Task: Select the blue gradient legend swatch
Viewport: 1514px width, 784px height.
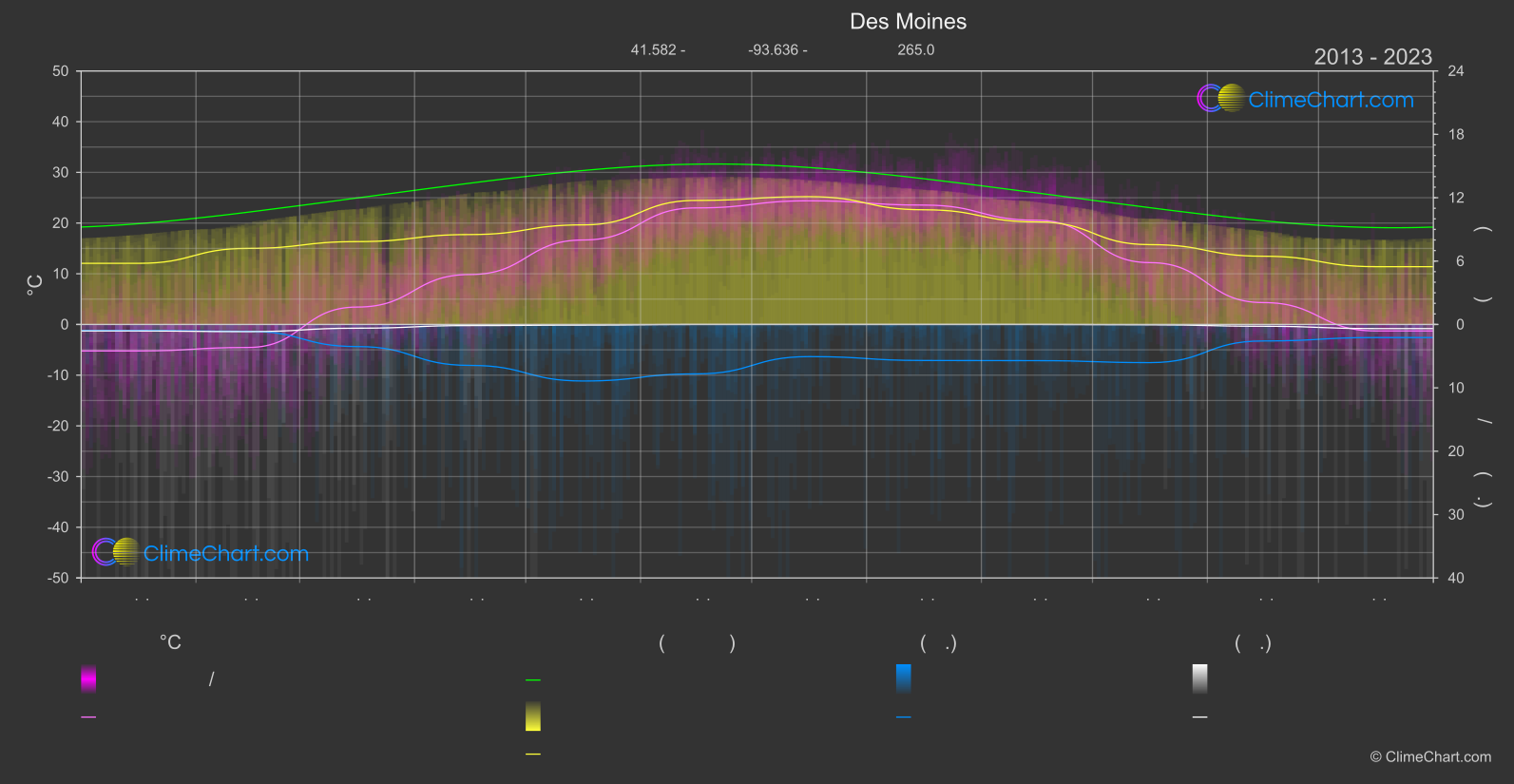Action: 904,679
